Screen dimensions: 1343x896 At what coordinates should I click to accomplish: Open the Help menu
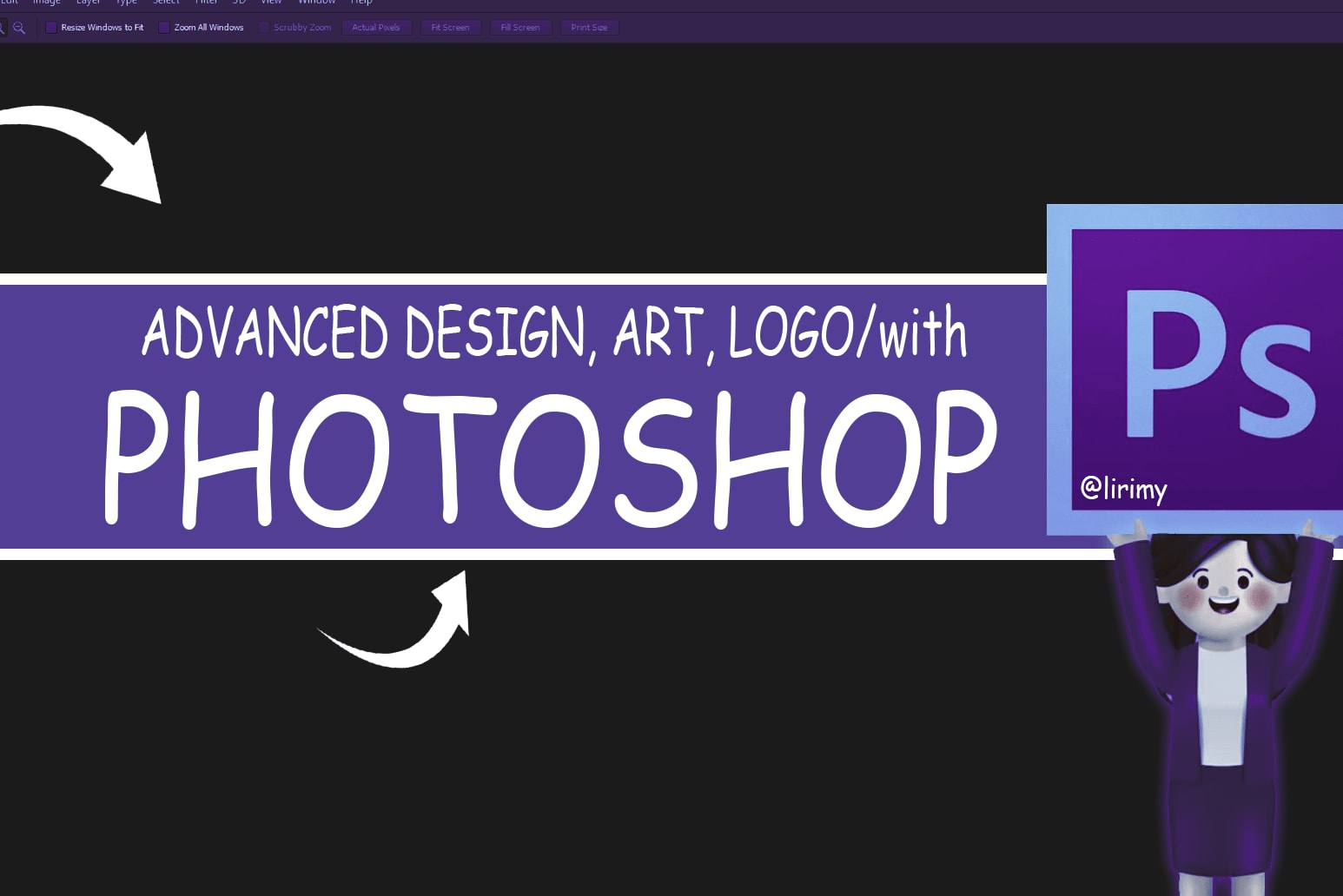coord(361,3)
